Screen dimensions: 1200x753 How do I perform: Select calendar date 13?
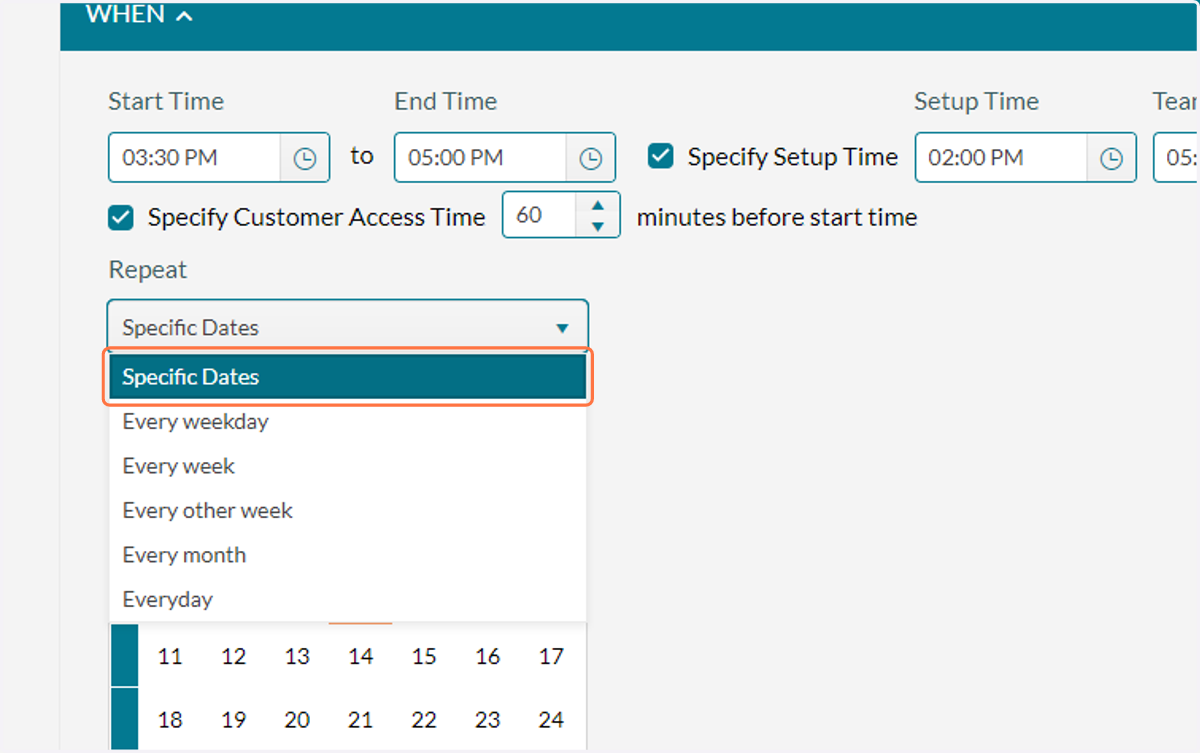click(x=297, y=657)
